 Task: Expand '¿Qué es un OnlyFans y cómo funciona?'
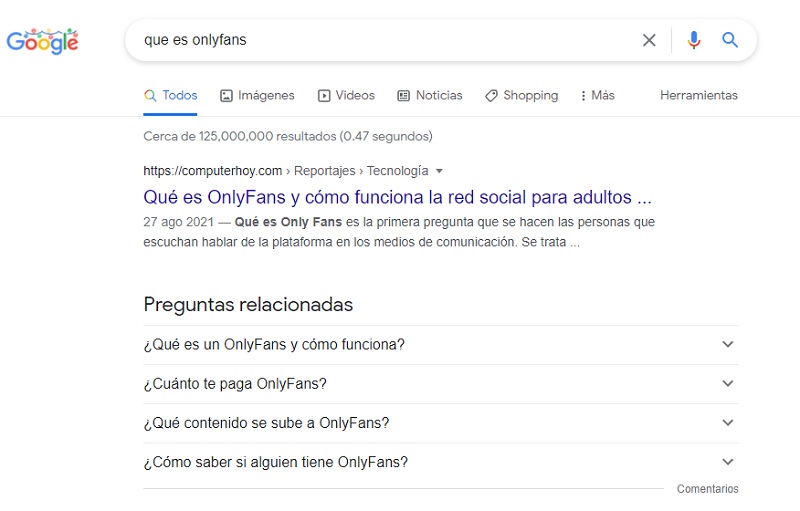pos(440,345)
